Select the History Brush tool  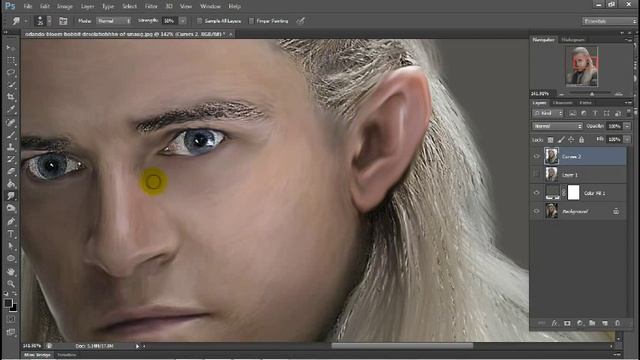pyautogui.click(x=11, y=159)
